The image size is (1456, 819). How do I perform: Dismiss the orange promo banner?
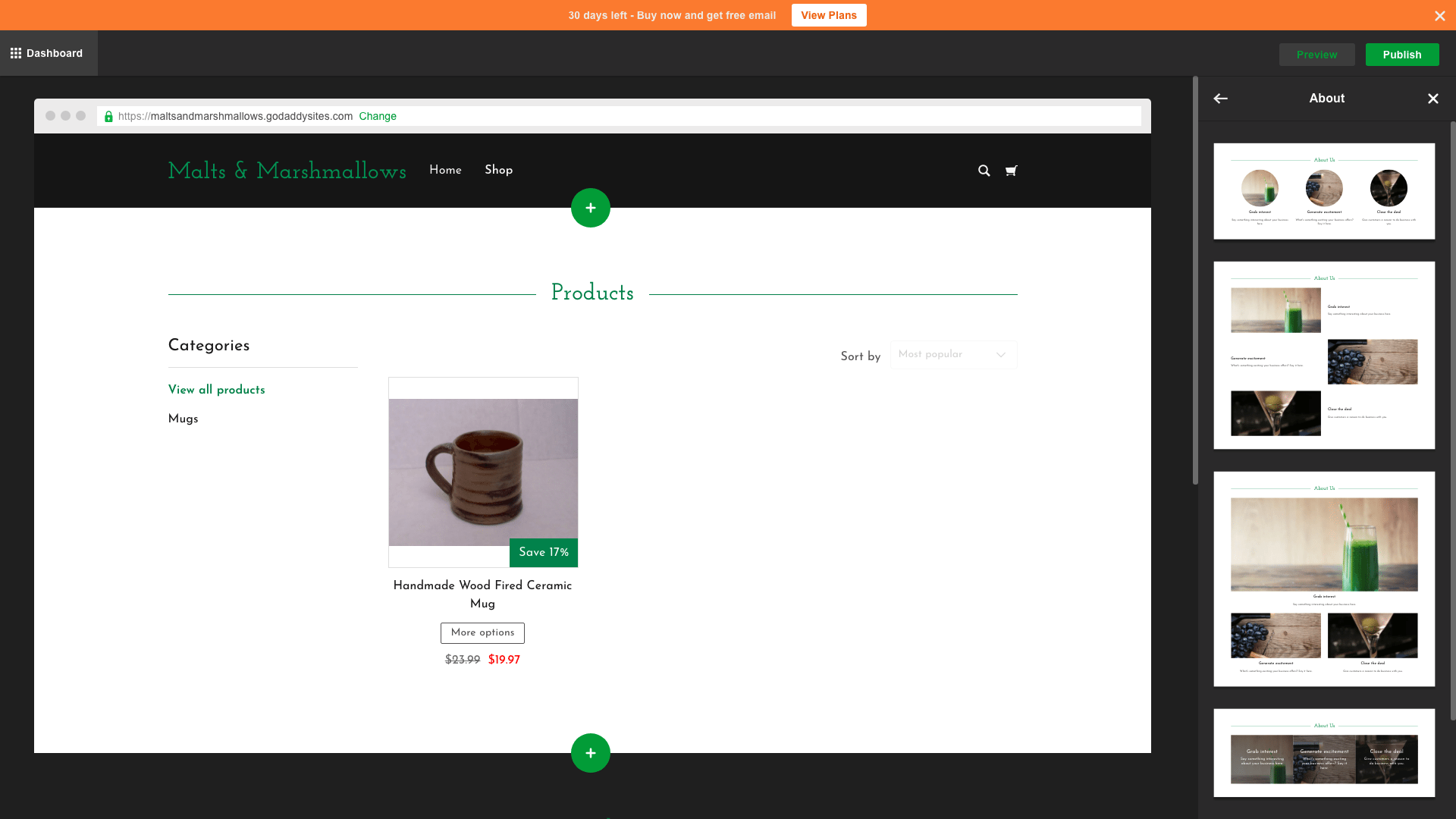(1439, 16)
